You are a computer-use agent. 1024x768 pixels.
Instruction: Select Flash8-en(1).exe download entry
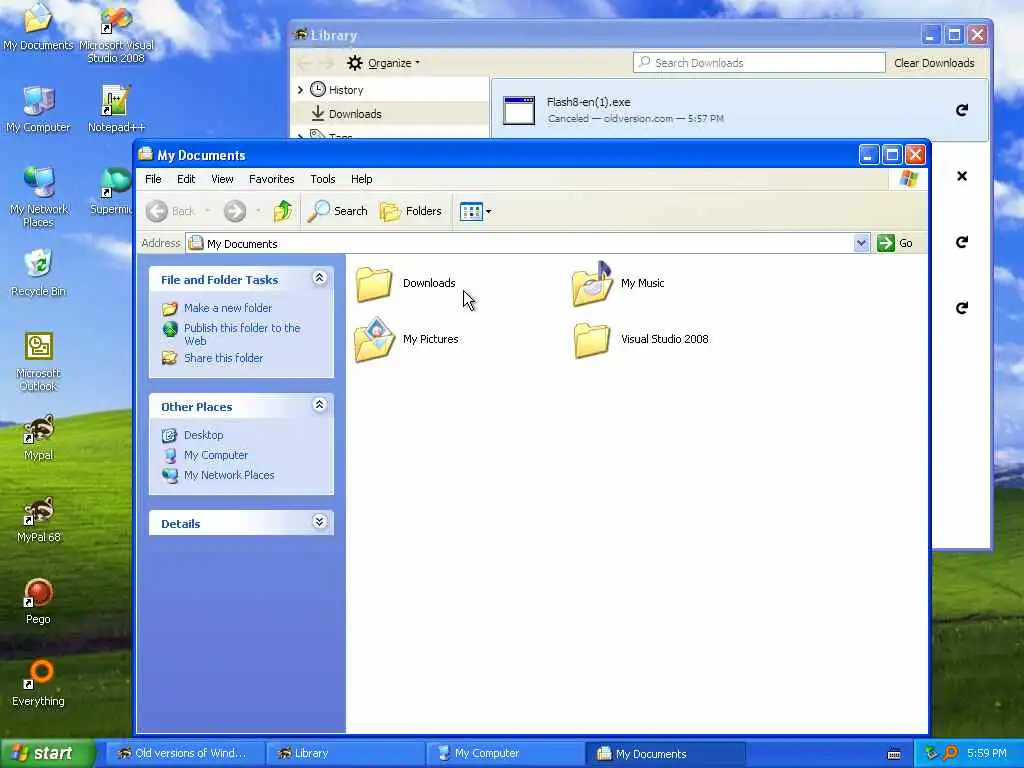pyautogui.click(x=739, y=110)
